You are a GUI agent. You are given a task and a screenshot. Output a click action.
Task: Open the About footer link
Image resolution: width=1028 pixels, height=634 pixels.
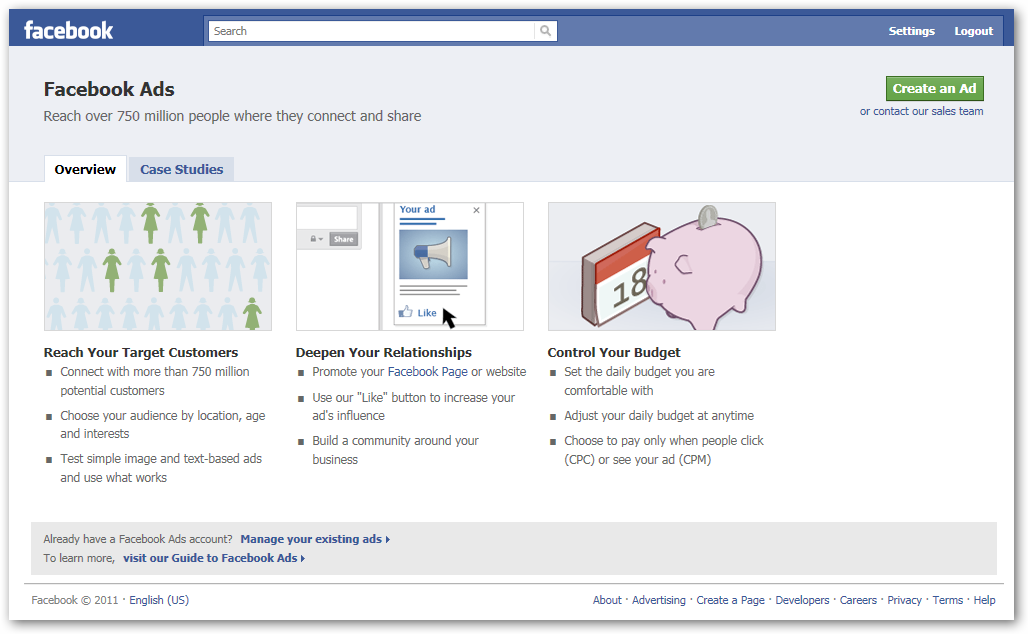click(607, 600)
